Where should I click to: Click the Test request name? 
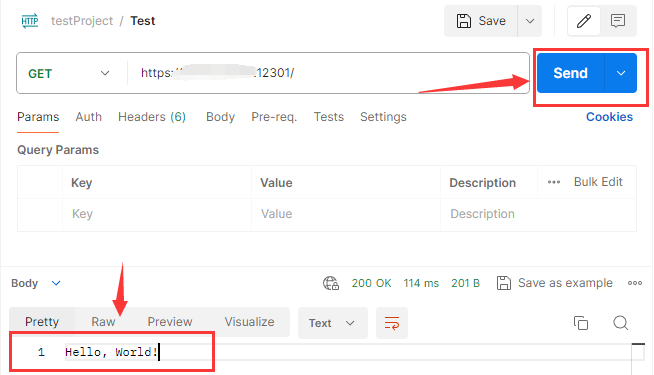point(143,21)
